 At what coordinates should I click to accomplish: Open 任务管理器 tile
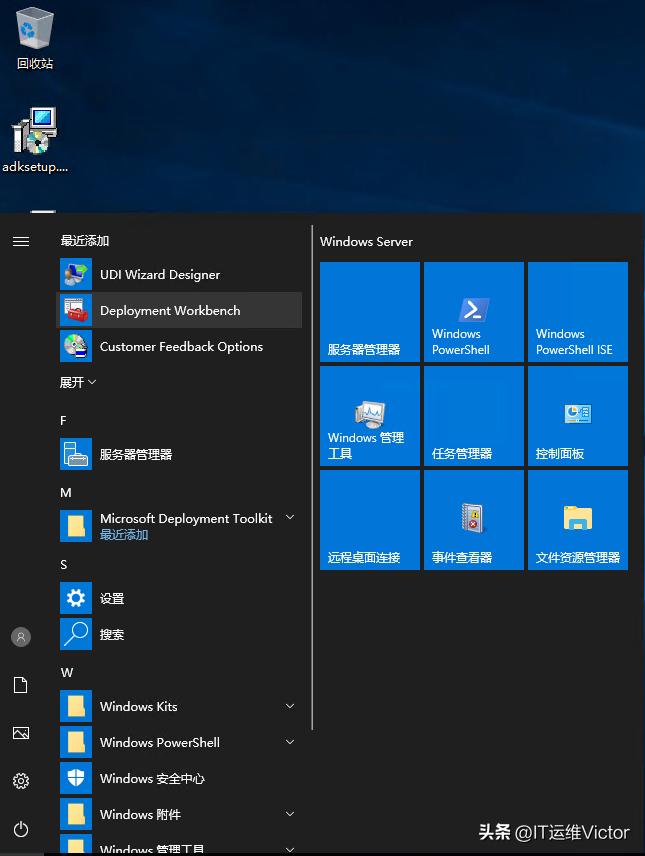coord(474,416)
